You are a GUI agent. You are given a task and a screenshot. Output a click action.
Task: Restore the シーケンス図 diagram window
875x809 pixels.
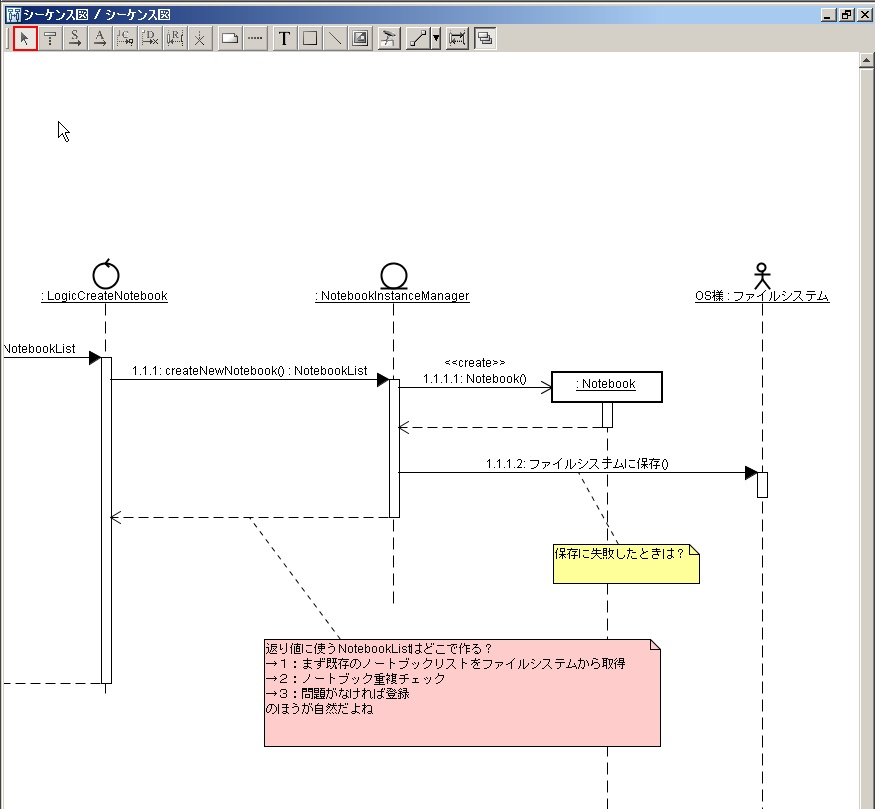point(847,15)
